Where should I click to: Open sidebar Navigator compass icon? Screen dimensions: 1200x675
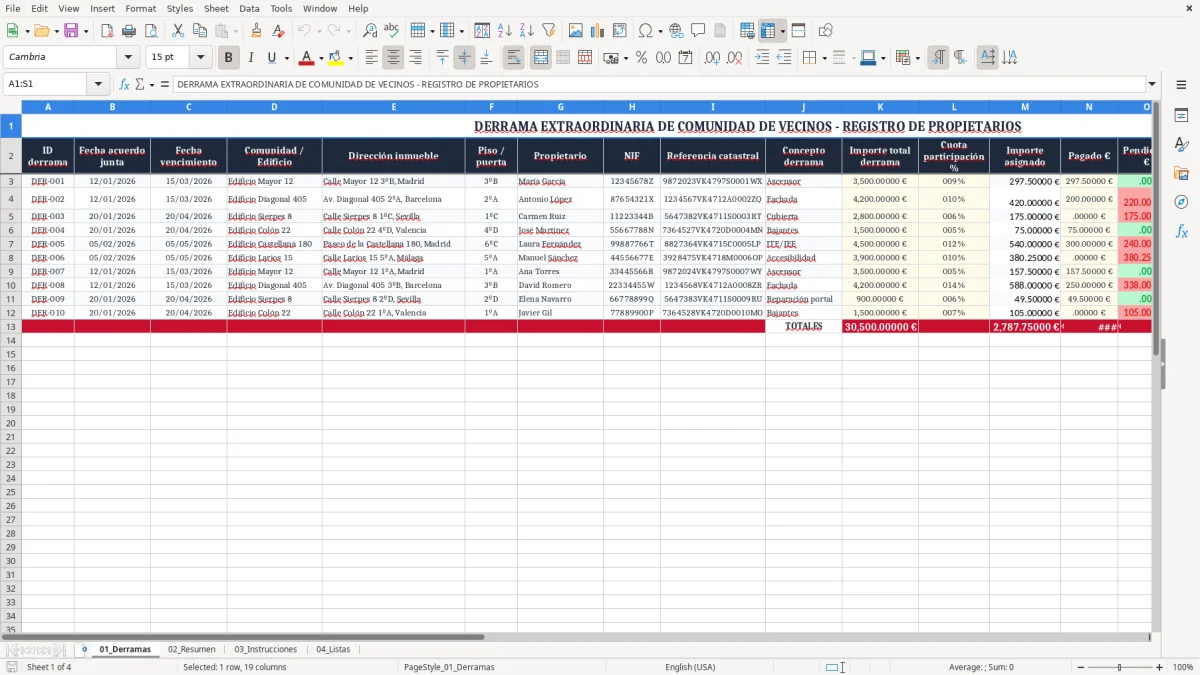pyautogui.click(x=1181, y=202)
